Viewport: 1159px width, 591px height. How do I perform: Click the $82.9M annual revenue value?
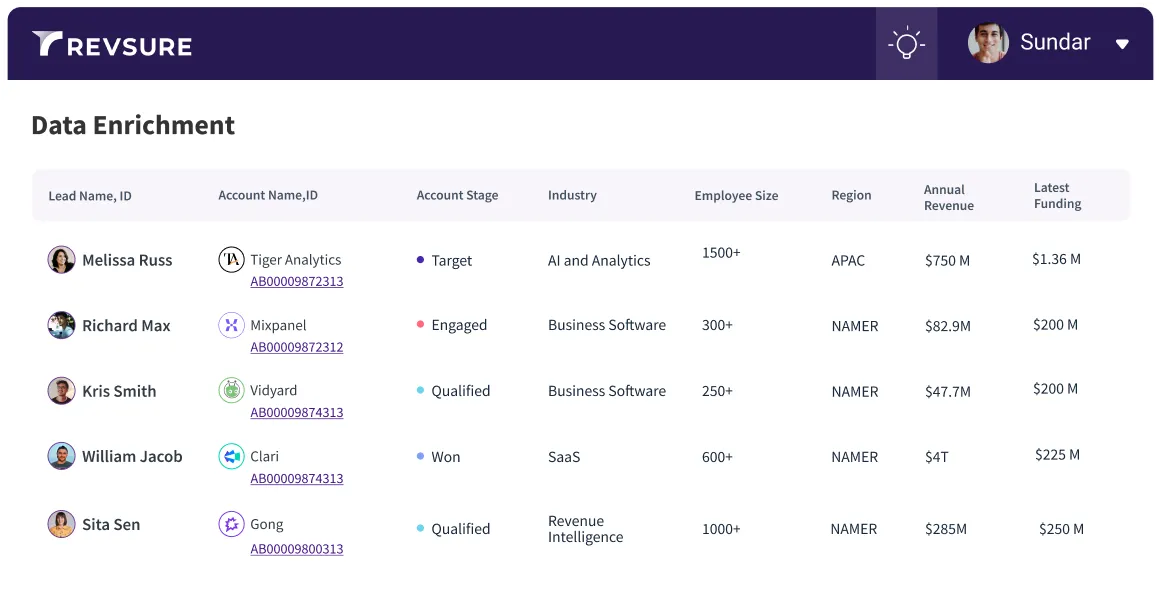click(x=948, y=327)
